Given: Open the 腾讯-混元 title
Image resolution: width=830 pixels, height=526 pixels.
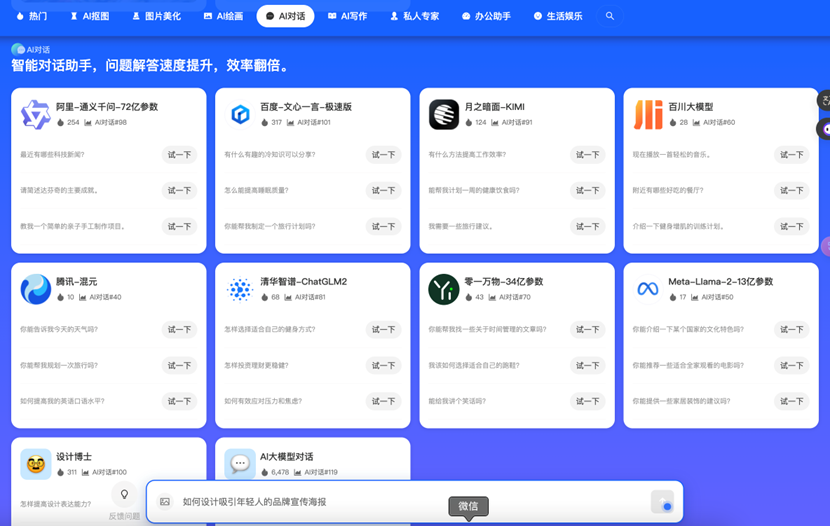Looking at the screenshot, I should (x=77, y=282).
